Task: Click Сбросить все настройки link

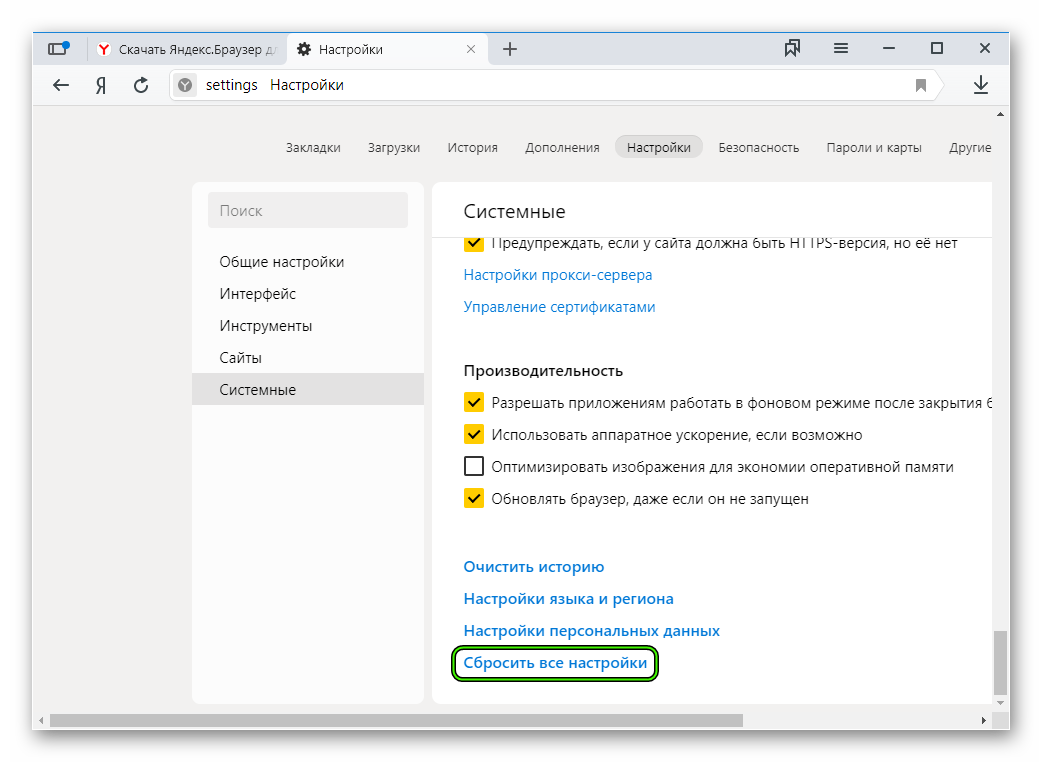Action: tap(555, 663)
